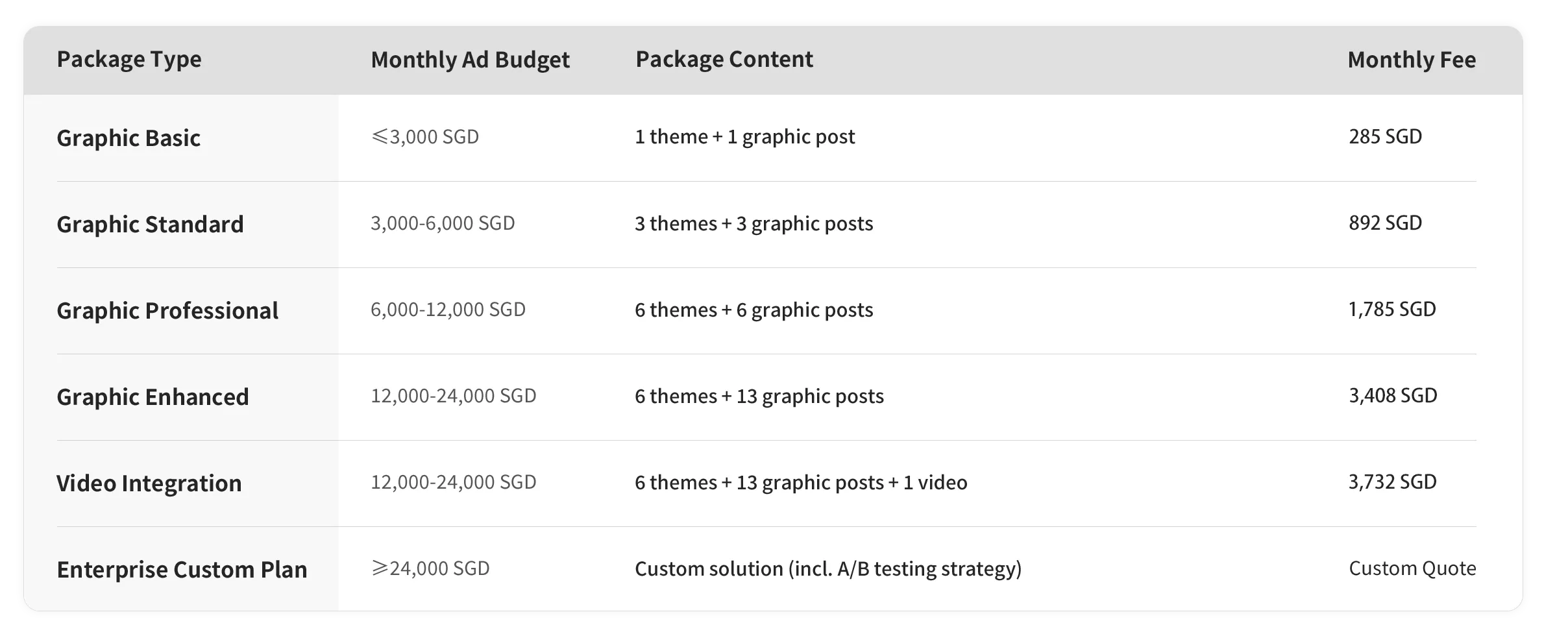Image resolution: width=1568 pixels, height=636 pixels.
Task: Click the 892 SGD monthly fee
Action: (1385, 223)
